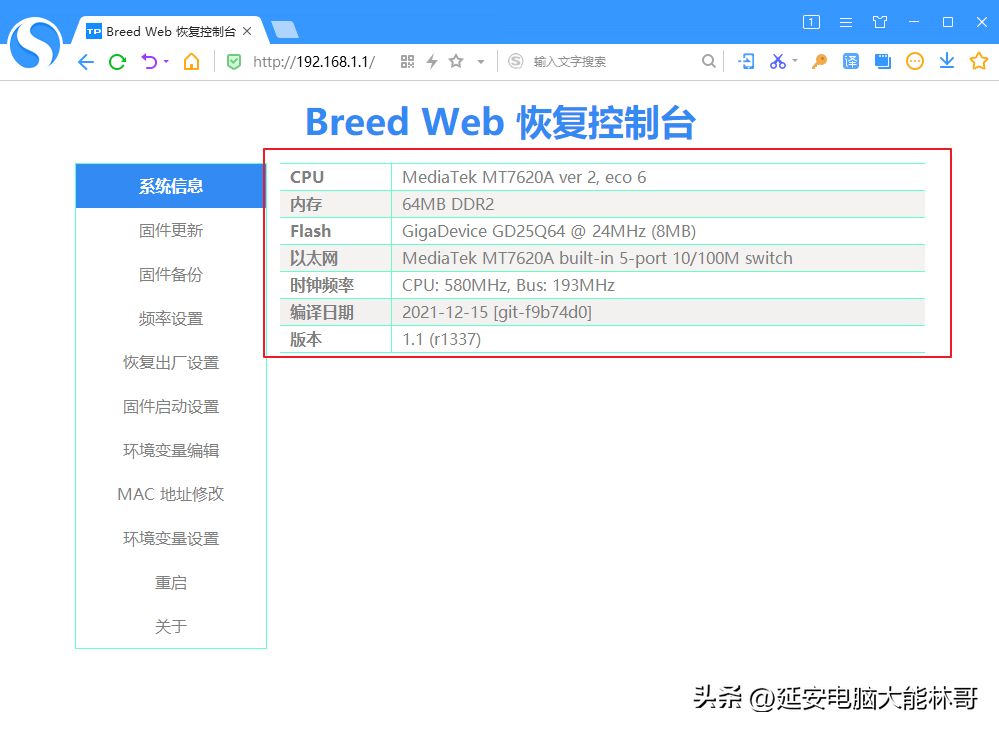Open 环境变量设置 menu item

click(x=171, y=539)
